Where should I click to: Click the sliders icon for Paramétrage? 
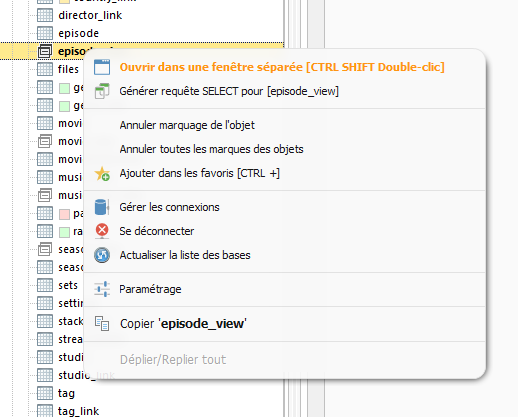point(102,289)
